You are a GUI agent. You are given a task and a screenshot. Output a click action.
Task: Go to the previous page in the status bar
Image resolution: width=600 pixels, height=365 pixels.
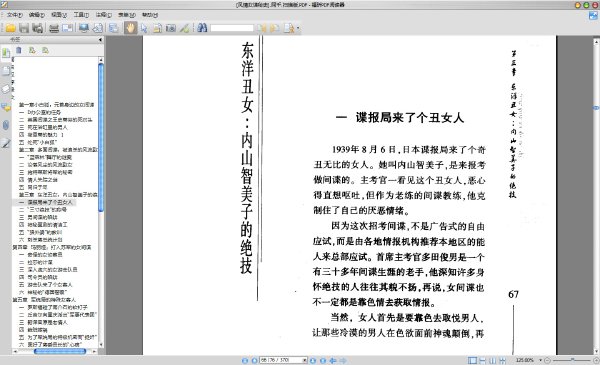(254, 360)
